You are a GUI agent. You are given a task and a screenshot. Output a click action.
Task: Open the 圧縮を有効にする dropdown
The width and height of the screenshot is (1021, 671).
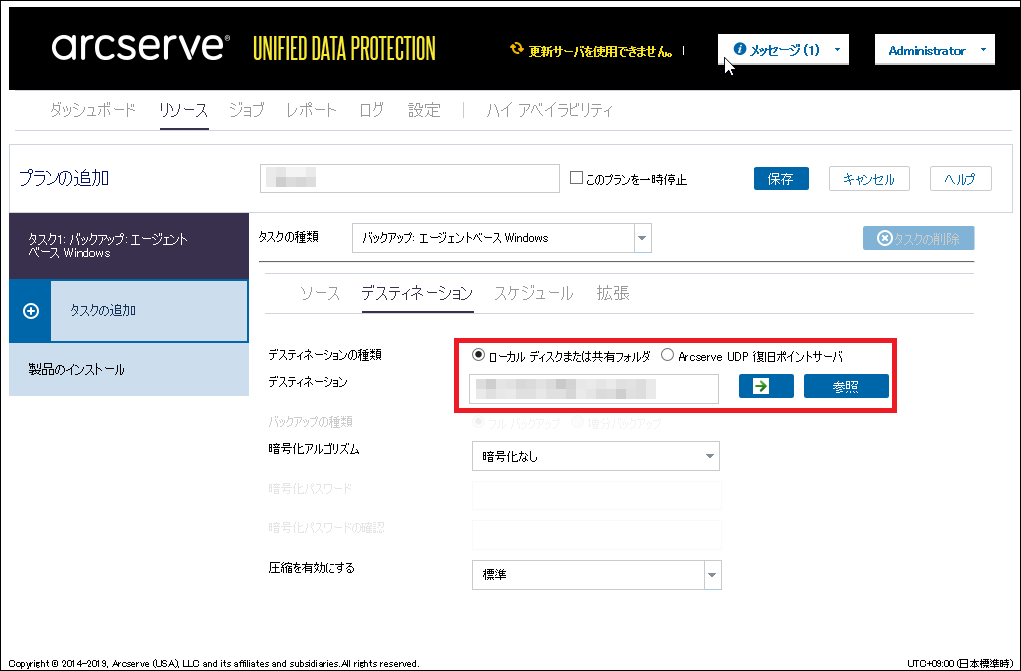coord(712,575)
